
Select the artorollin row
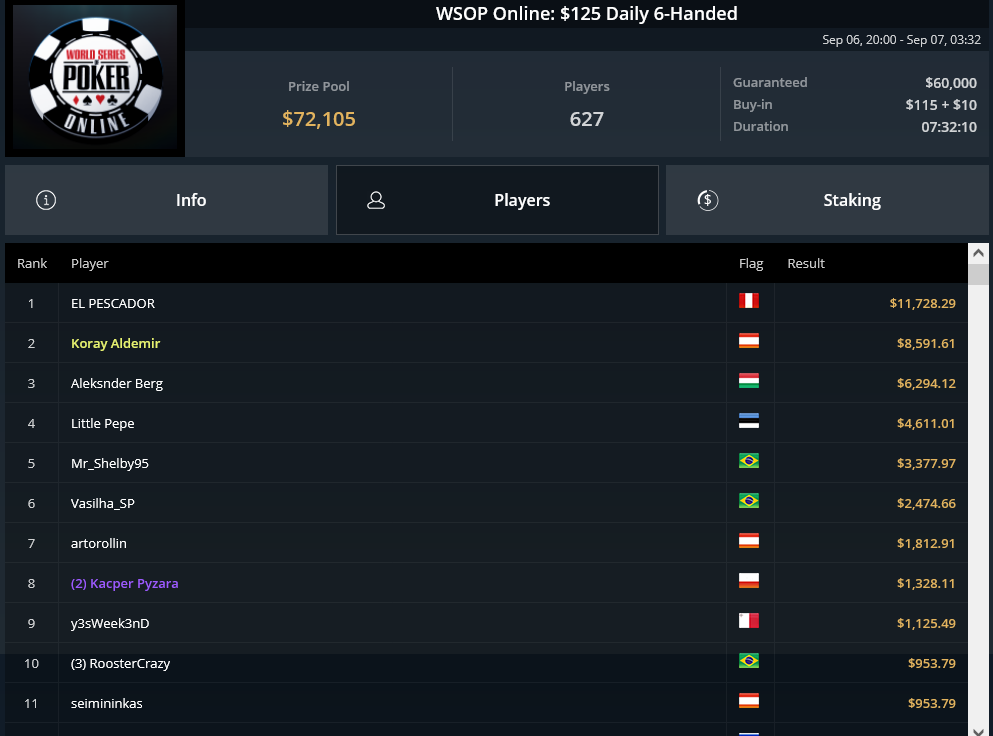[486, 543]
